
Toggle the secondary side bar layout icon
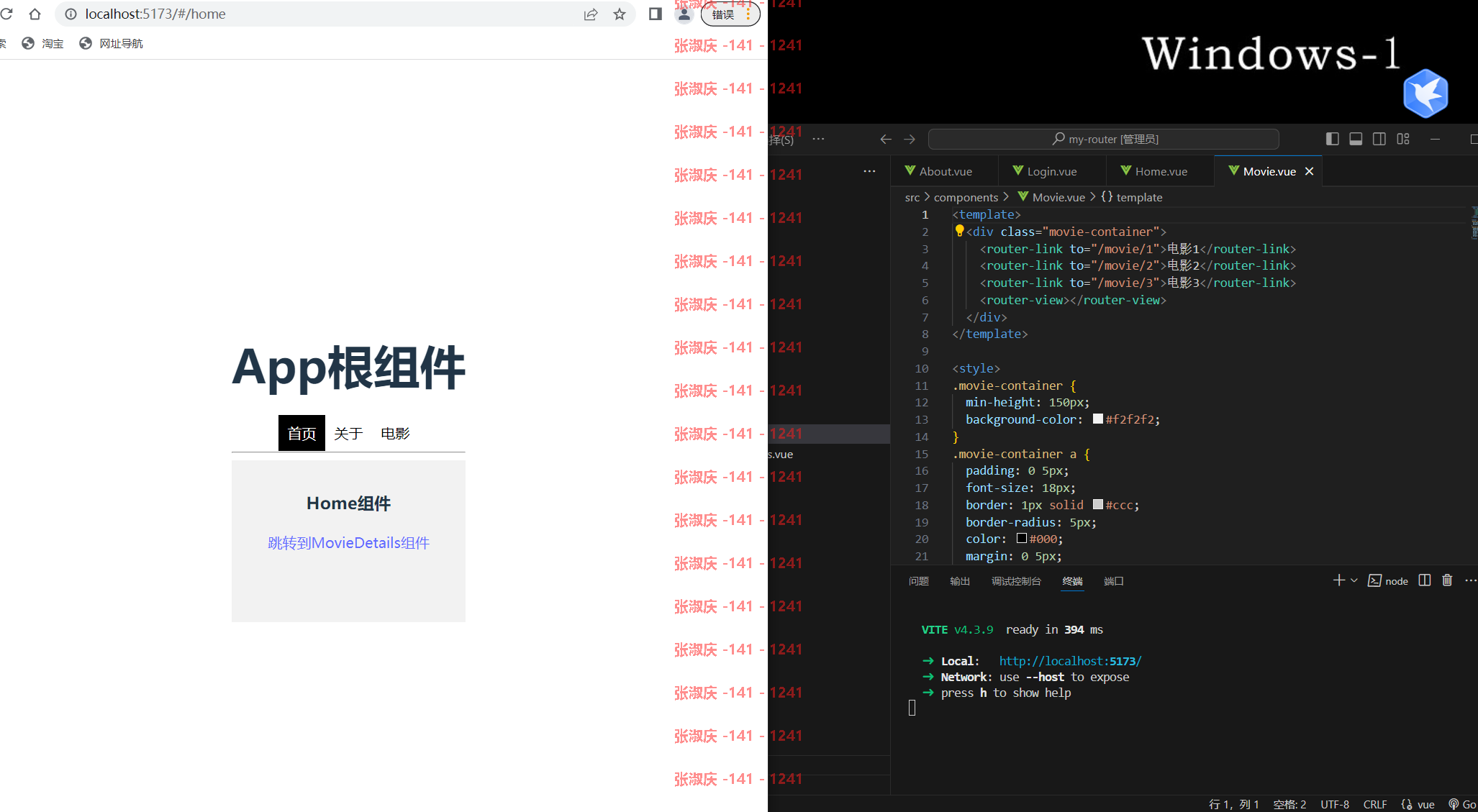click(1379, 139)
